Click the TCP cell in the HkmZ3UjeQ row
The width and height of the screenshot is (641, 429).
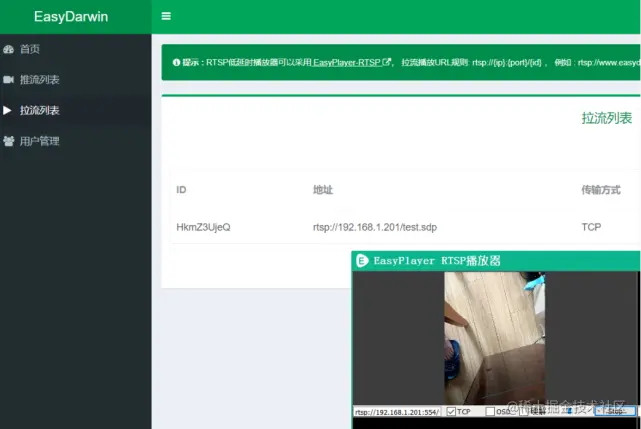tap(591, 227)
